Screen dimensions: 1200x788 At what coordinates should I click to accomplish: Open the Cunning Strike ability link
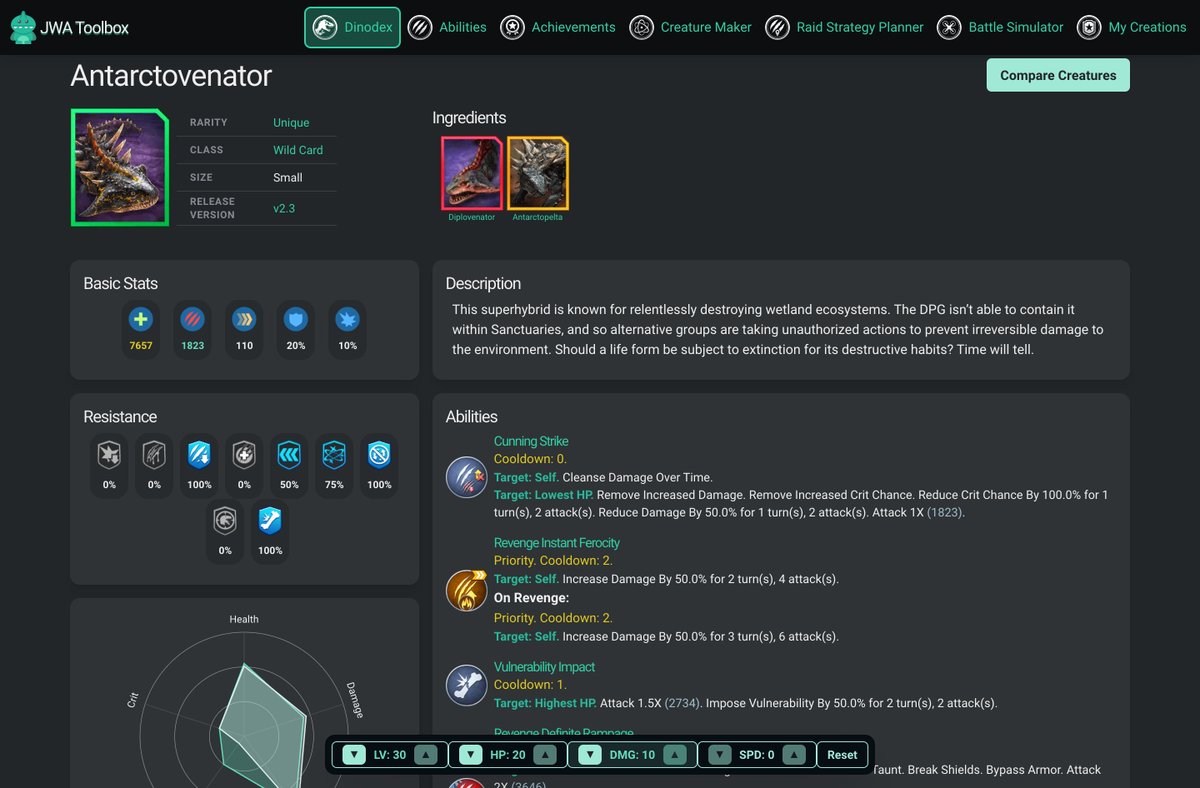(531, 441)
